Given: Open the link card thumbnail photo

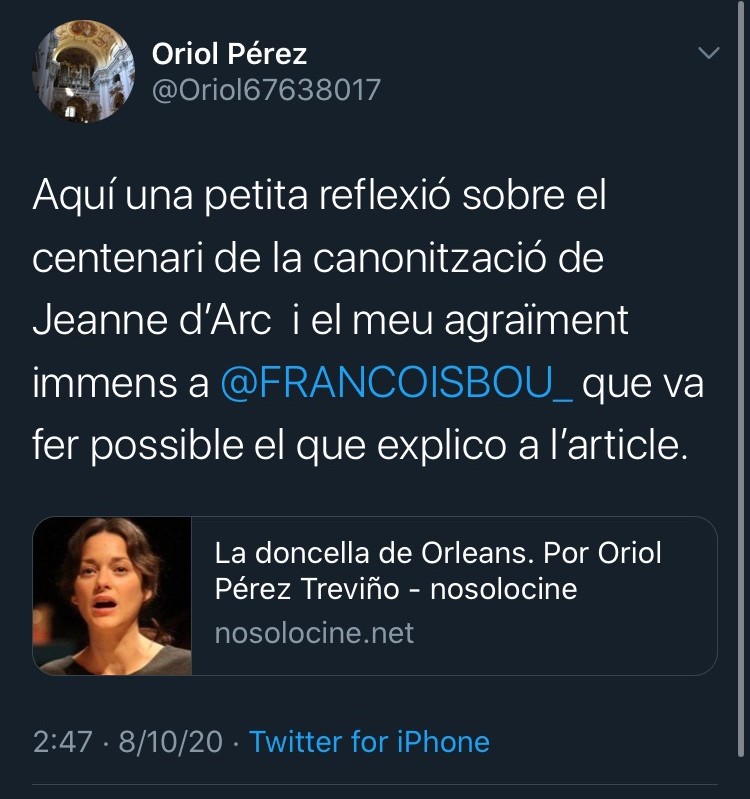Looking at the screenshot, I should click(x=112, y=596).
